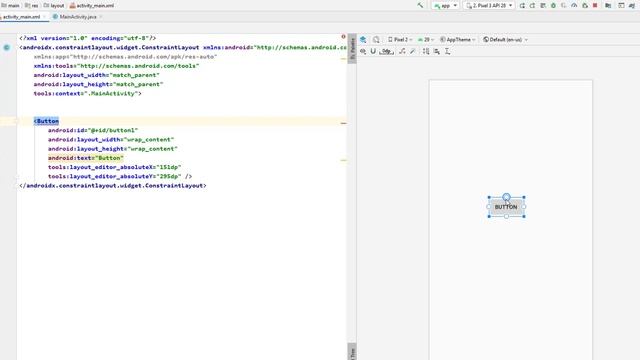This screenshot has width=640, height=360.
Task: Open the Pixel 2 preview device dropdown
Action: [x=400, y=40]
